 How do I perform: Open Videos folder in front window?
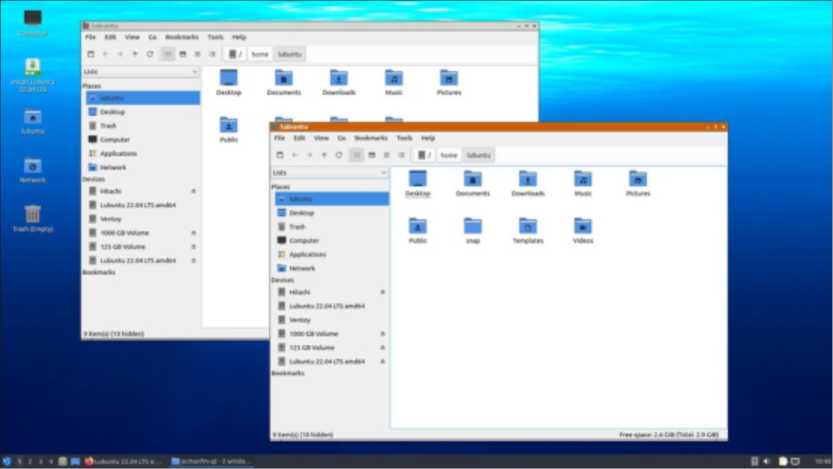tap(583, 231)
